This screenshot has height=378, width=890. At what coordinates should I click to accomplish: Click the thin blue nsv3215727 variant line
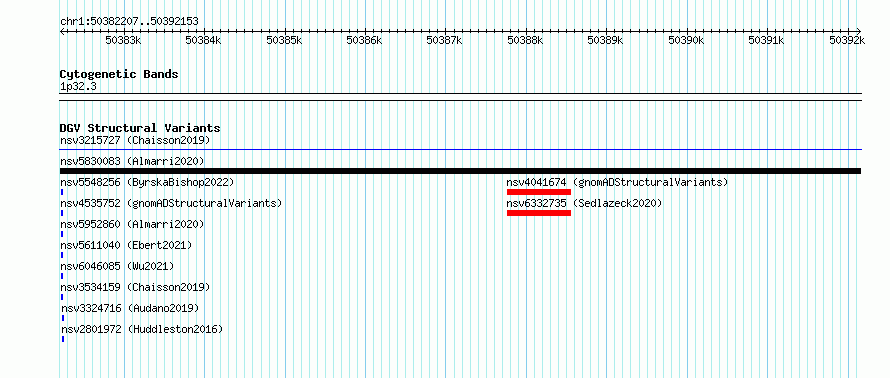point(460,150)
